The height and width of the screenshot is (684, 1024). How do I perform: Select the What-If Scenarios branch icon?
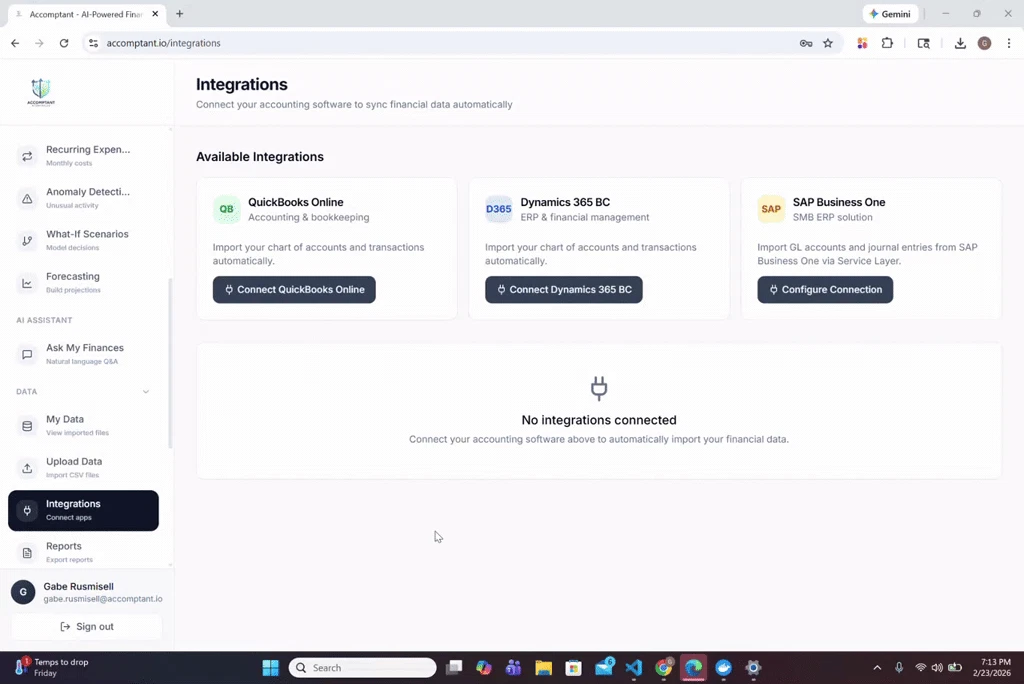tap(27, 241)
